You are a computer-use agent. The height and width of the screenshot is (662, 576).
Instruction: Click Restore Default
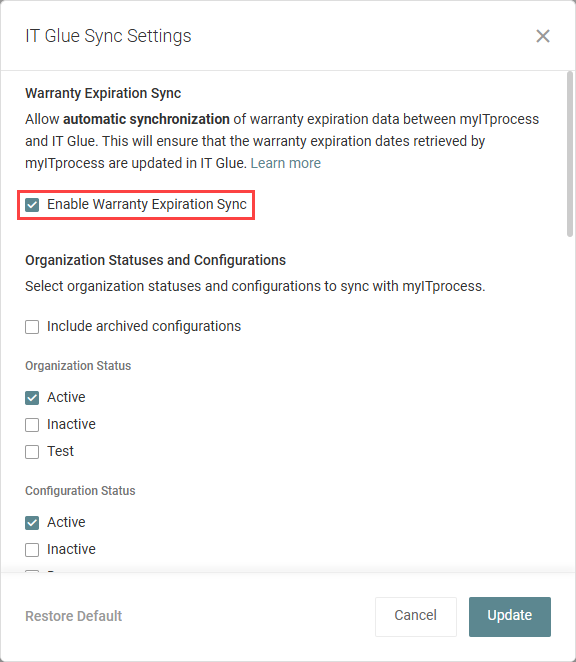[x=73, y=616]
